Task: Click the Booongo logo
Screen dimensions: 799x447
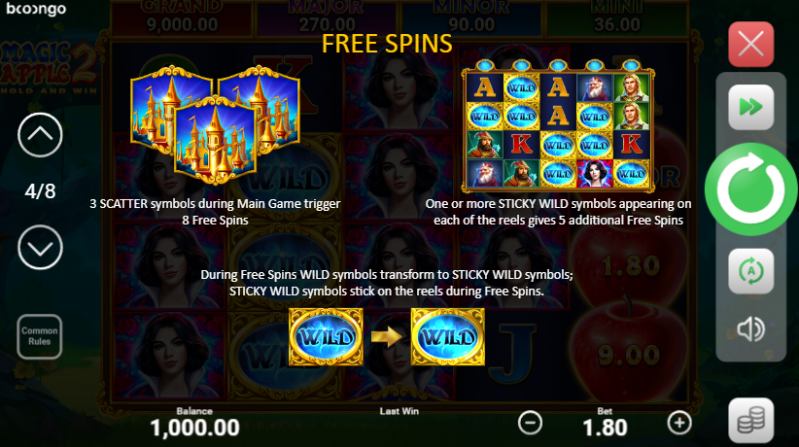Action: [36, 9]
